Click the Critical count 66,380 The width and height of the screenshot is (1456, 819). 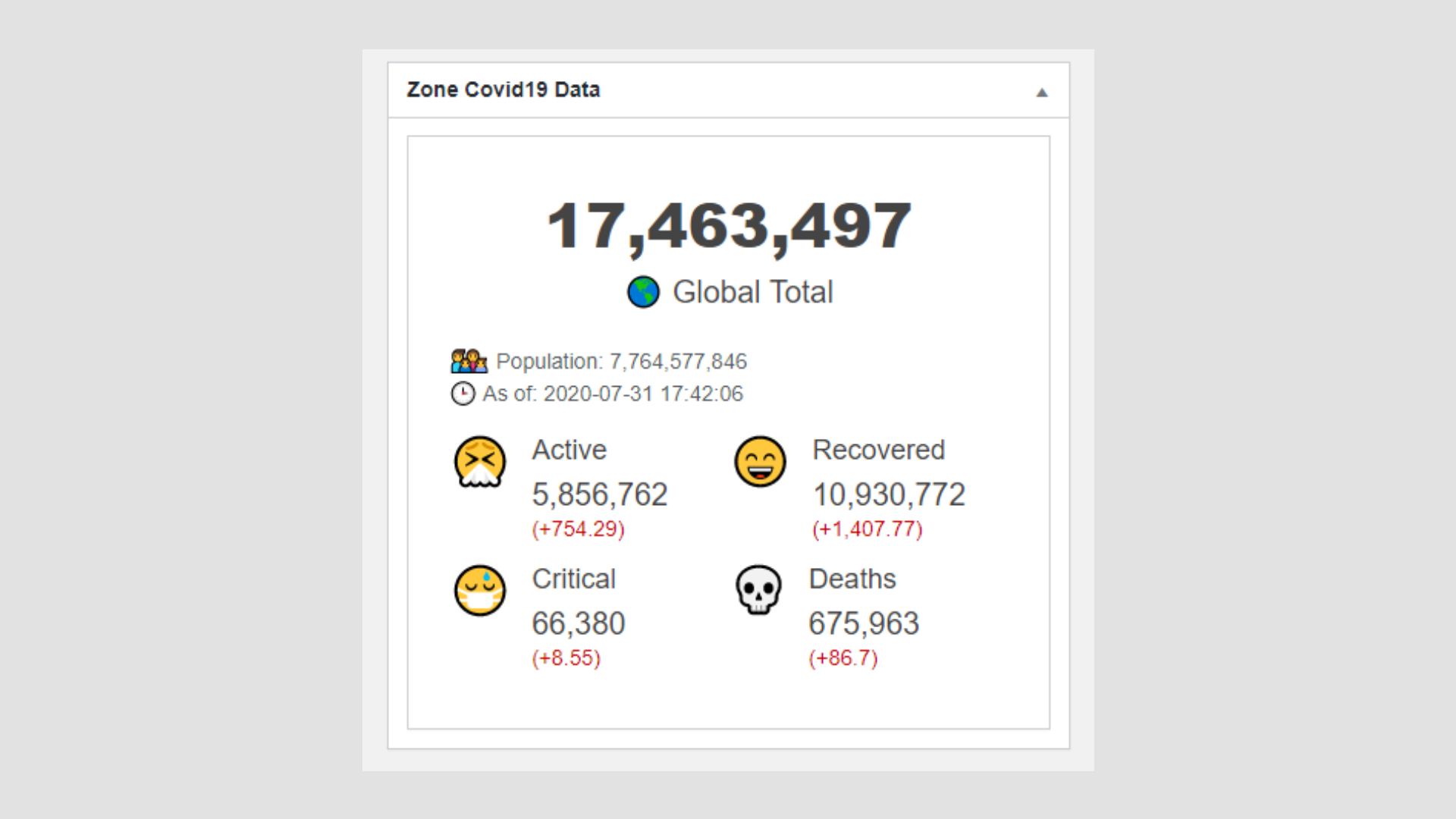(578, 623)
